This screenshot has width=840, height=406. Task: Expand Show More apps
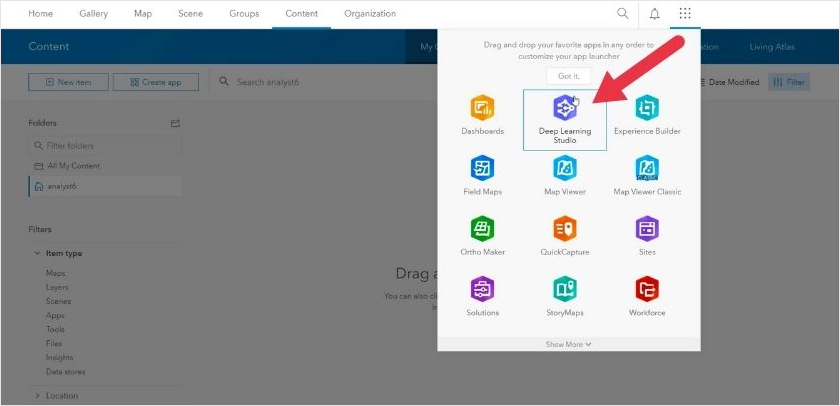[568, 344]
